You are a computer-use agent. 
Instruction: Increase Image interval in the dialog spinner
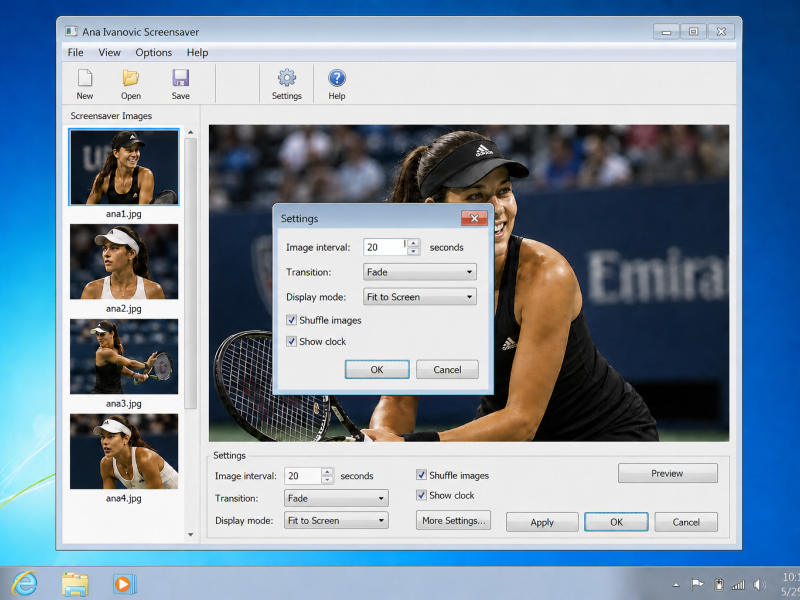pyautogui.click(x=414, y=243)
